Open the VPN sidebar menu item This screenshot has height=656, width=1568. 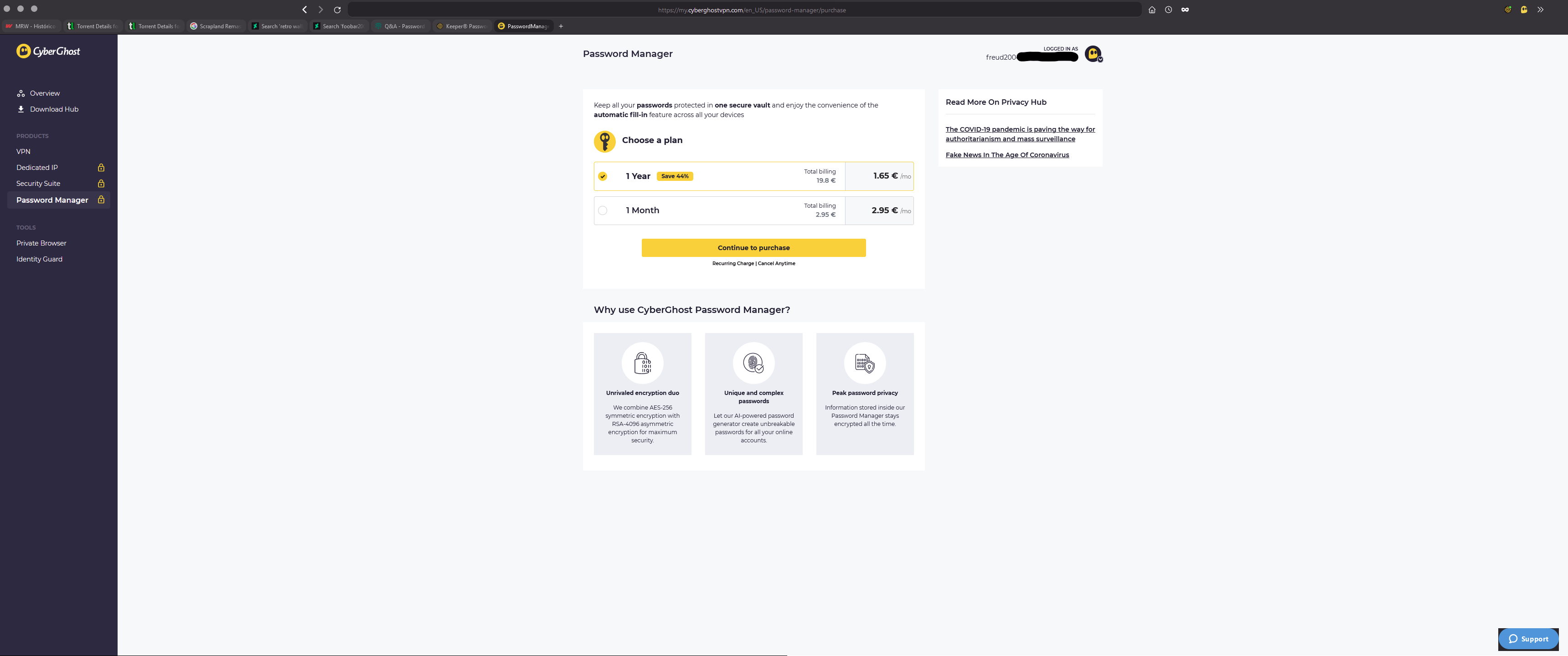pyautogui.click(x=23, y=152)
